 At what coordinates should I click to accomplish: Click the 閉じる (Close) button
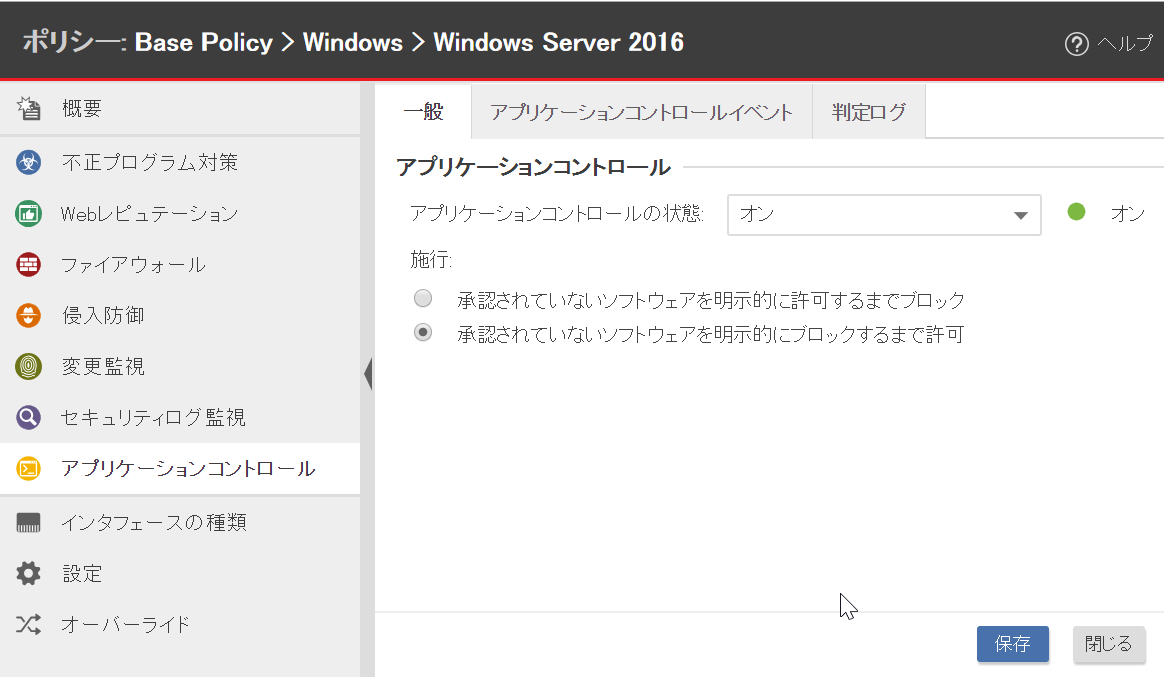(x=1108, y=644)
